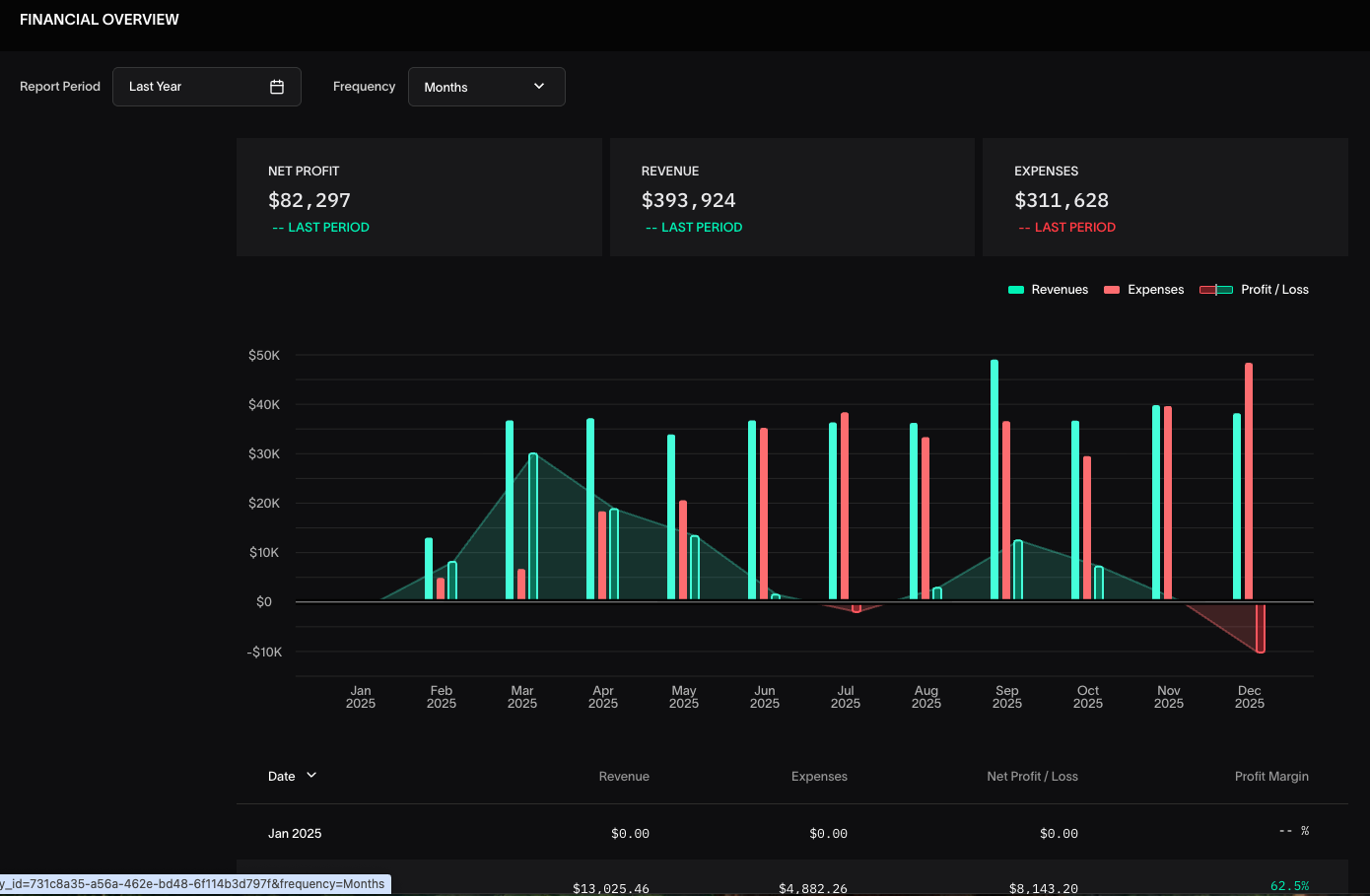Click the chevron arrow in Months selector
Image resolution: width=1370 pixels, height=896 pixels.
pos(539,87)
